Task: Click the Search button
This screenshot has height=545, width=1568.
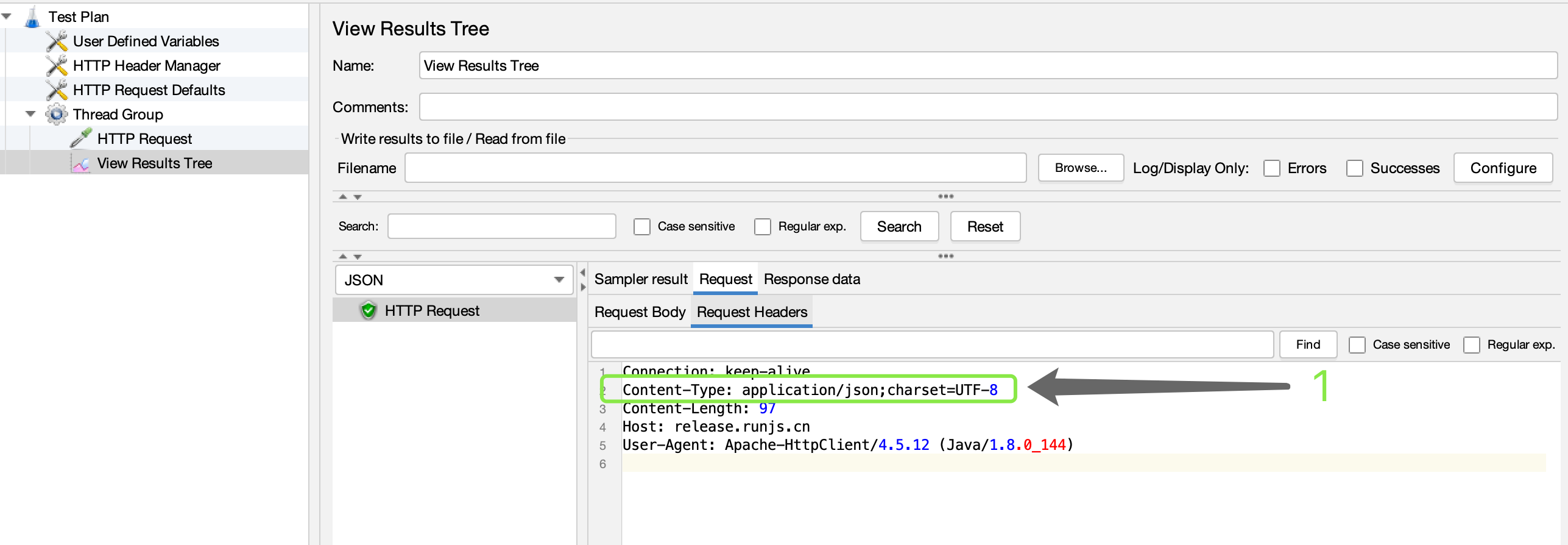Action: pos(899,227)
